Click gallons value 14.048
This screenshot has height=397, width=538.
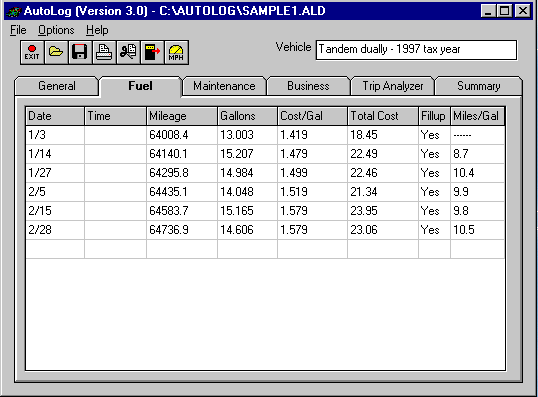247,192
